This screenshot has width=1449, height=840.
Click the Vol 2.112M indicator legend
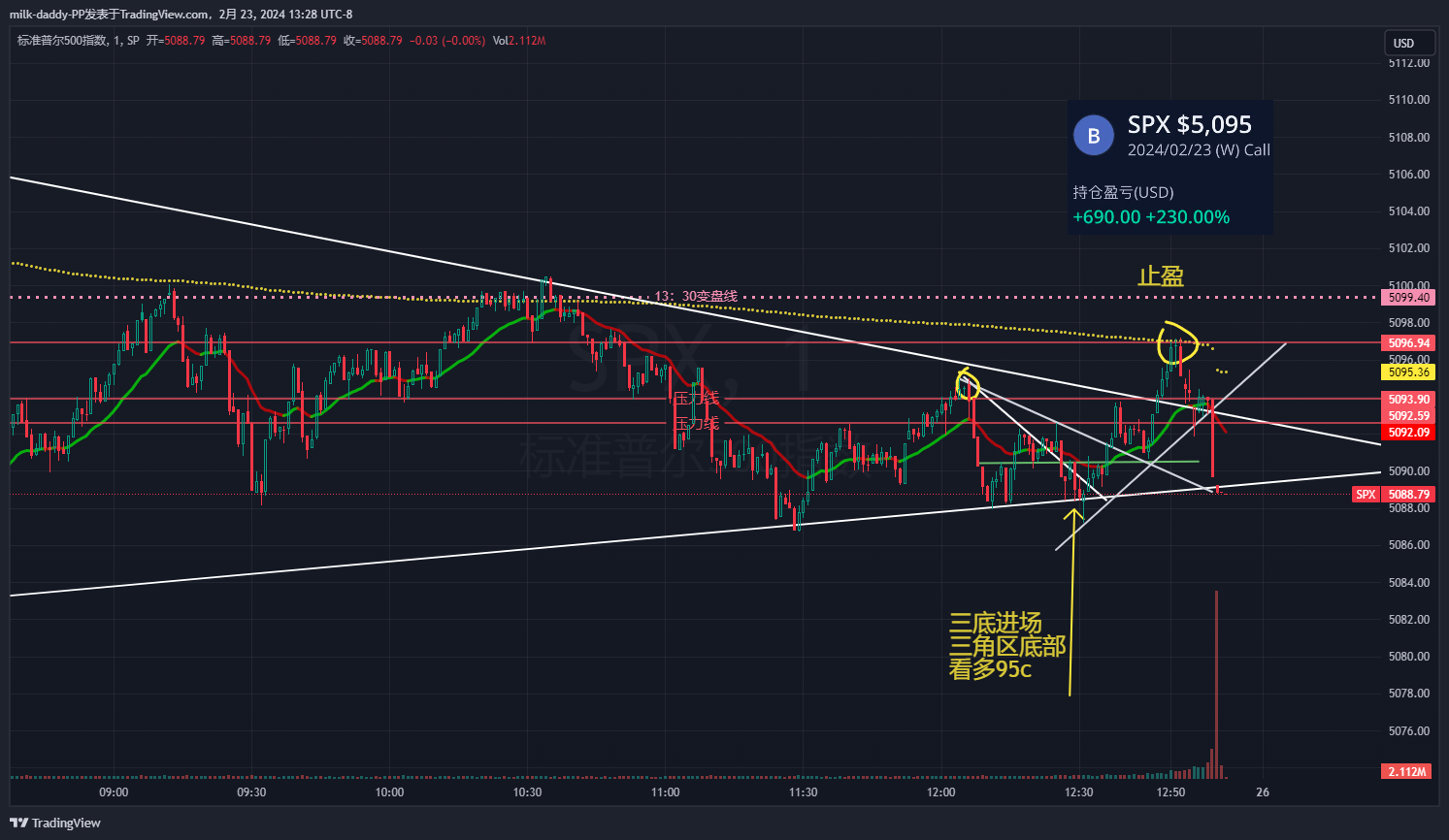[519, 41]
